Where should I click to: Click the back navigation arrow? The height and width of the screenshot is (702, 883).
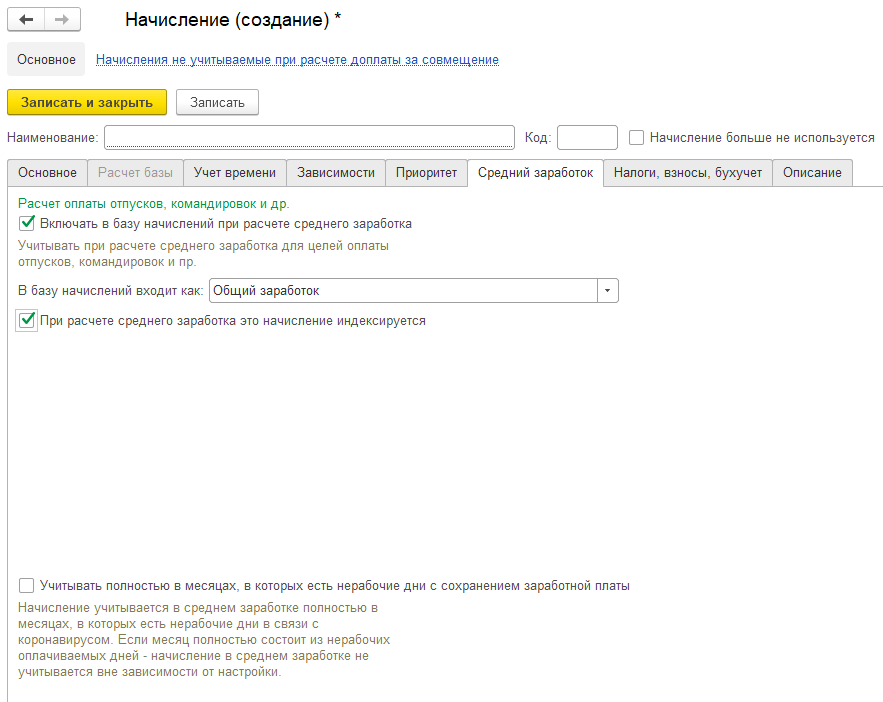pyautogui.click(x=26, y=20)
